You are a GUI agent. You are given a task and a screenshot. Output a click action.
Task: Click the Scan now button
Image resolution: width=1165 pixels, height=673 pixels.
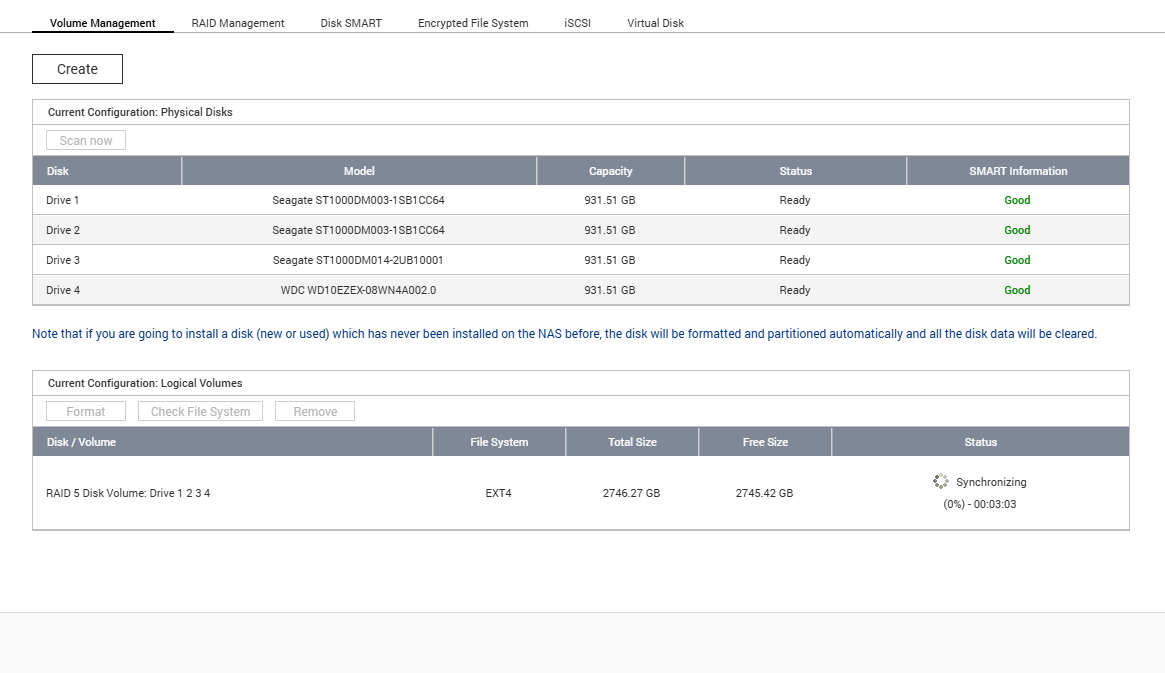(x=86, y=140)
